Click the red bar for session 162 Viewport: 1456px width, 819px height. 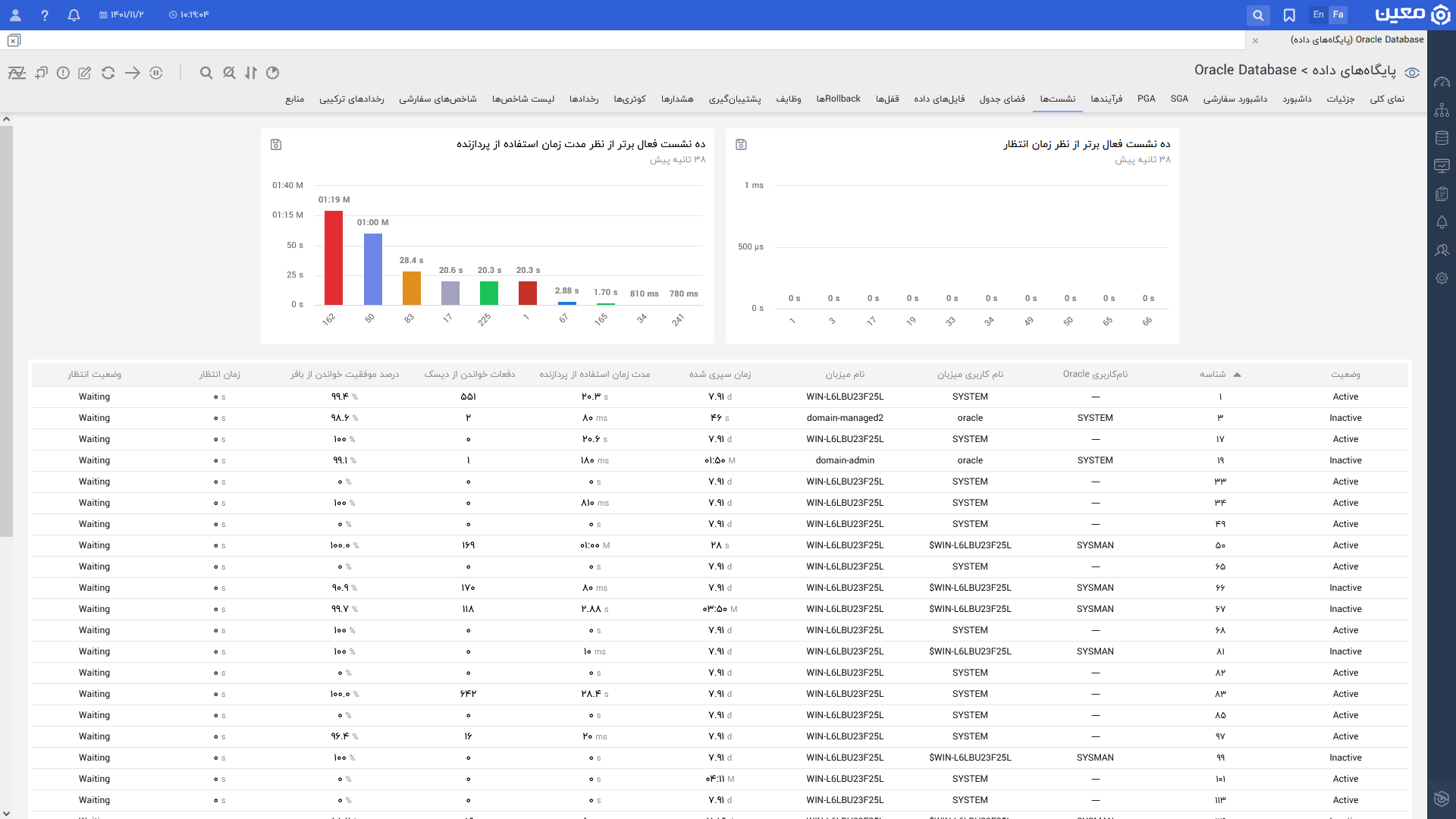click(334, 258)
